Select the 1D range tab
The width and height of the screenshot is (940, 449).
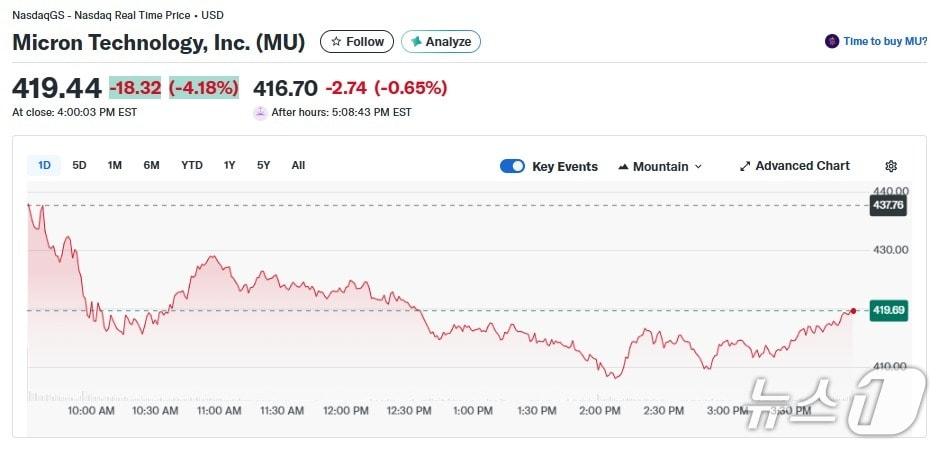tap(44, 165)
